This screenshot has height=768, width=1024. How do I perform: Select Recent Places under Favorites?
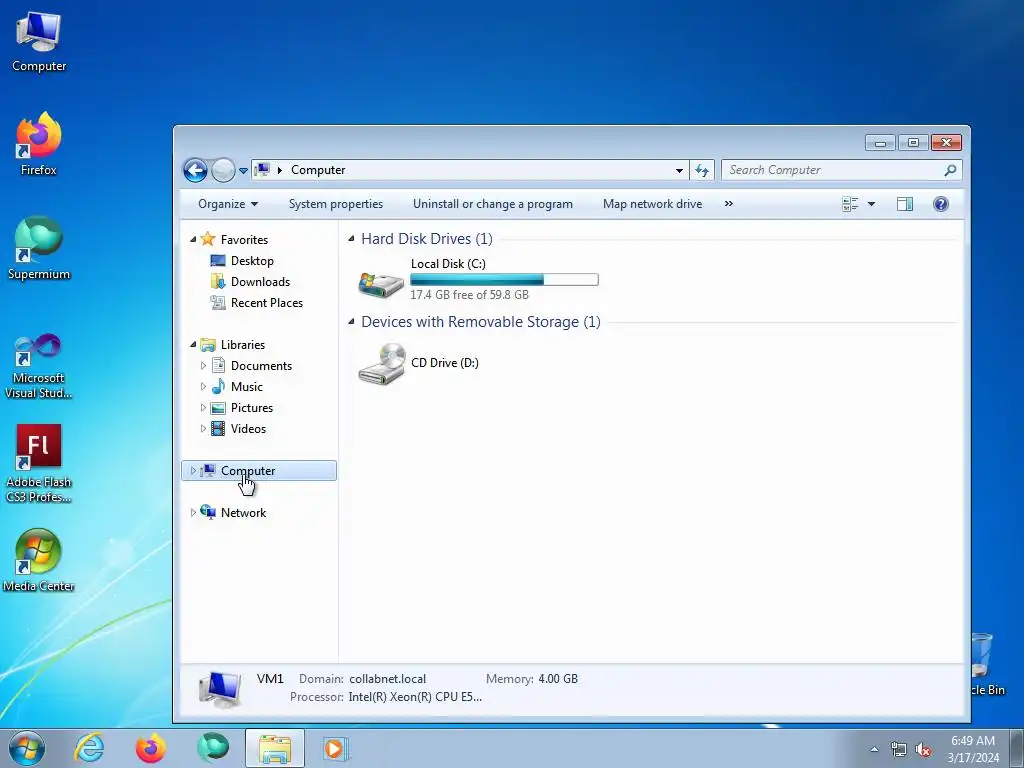(266, 302)
